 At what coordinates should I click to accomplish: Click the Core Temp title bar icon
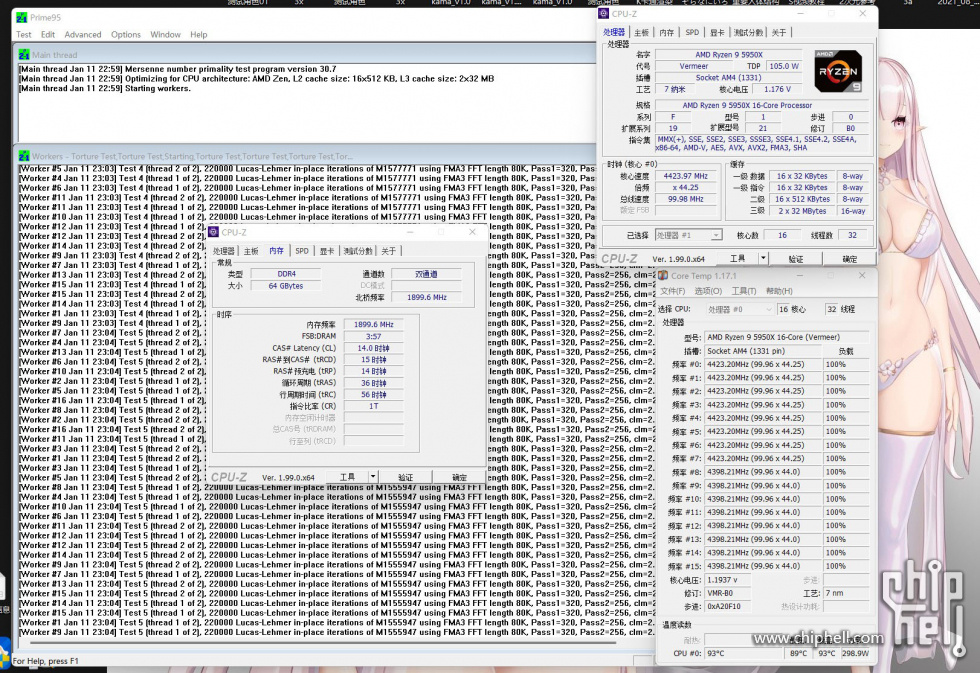[x=663, y=276]
